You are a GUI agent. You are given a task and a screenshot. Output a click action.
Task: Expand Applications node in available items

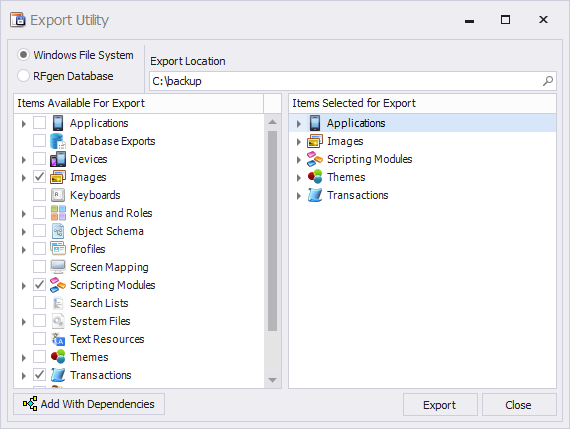pos(24,124)
